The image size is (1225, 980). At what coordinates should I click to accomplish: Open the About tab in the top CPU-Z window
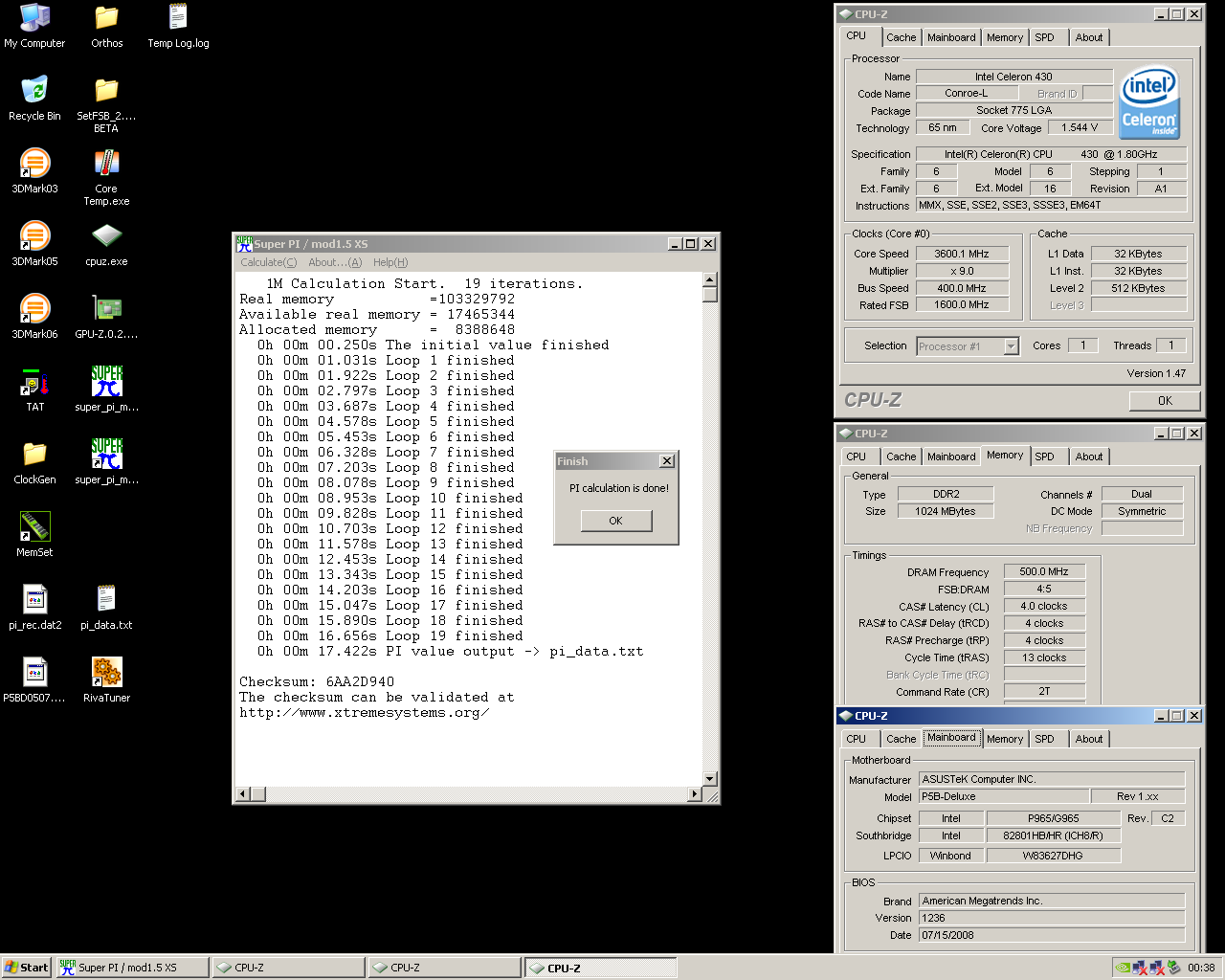(1089, 37)
